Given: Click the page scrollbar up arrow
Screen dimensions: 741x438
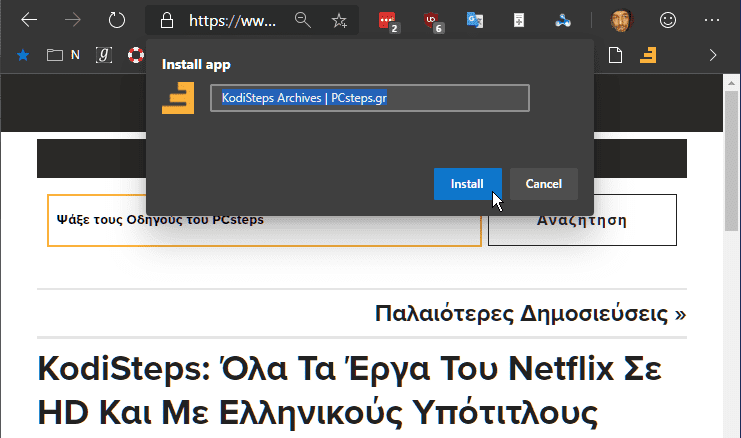Looking at the screenshot, I should pos(732,83).
